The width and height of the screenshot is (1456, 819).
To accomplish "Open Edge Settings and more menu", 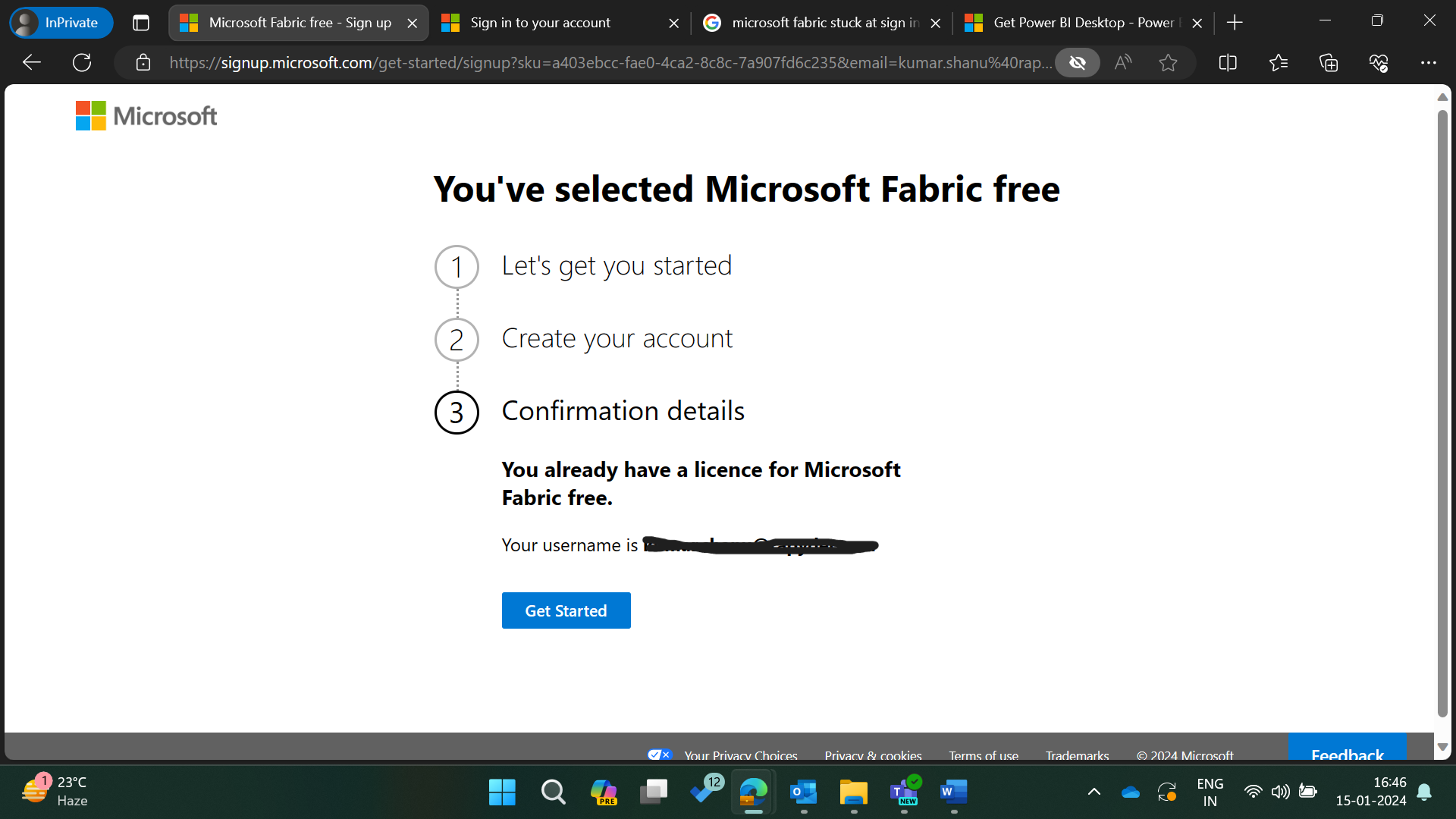I will point(1429,62).
